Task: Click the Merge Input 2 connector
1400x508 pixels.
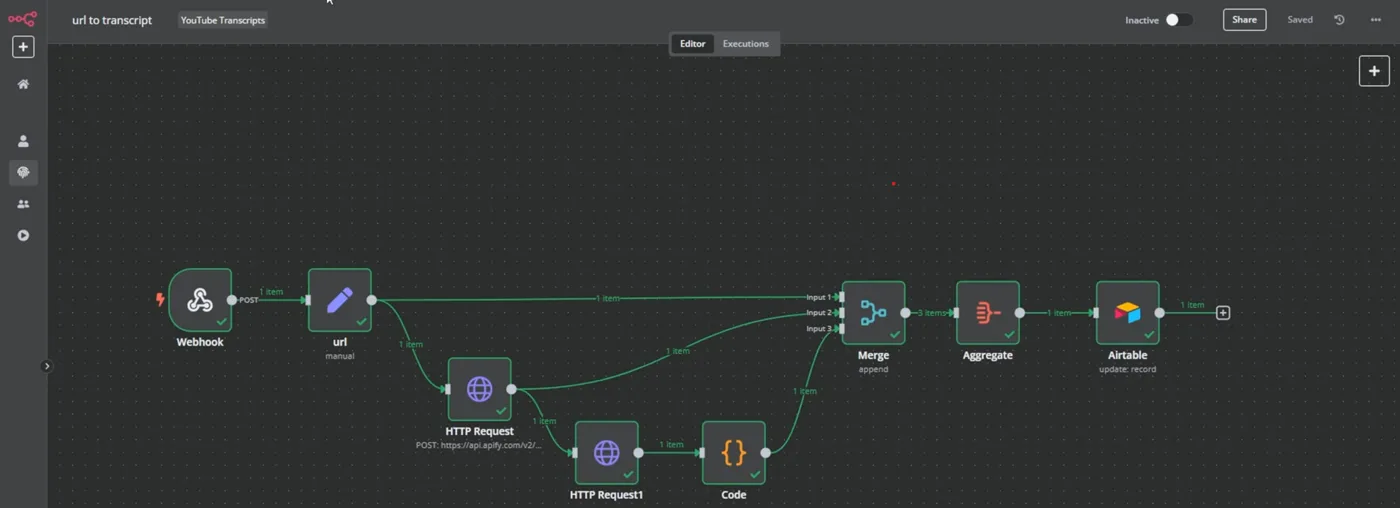Action: [x=842, y=313]
